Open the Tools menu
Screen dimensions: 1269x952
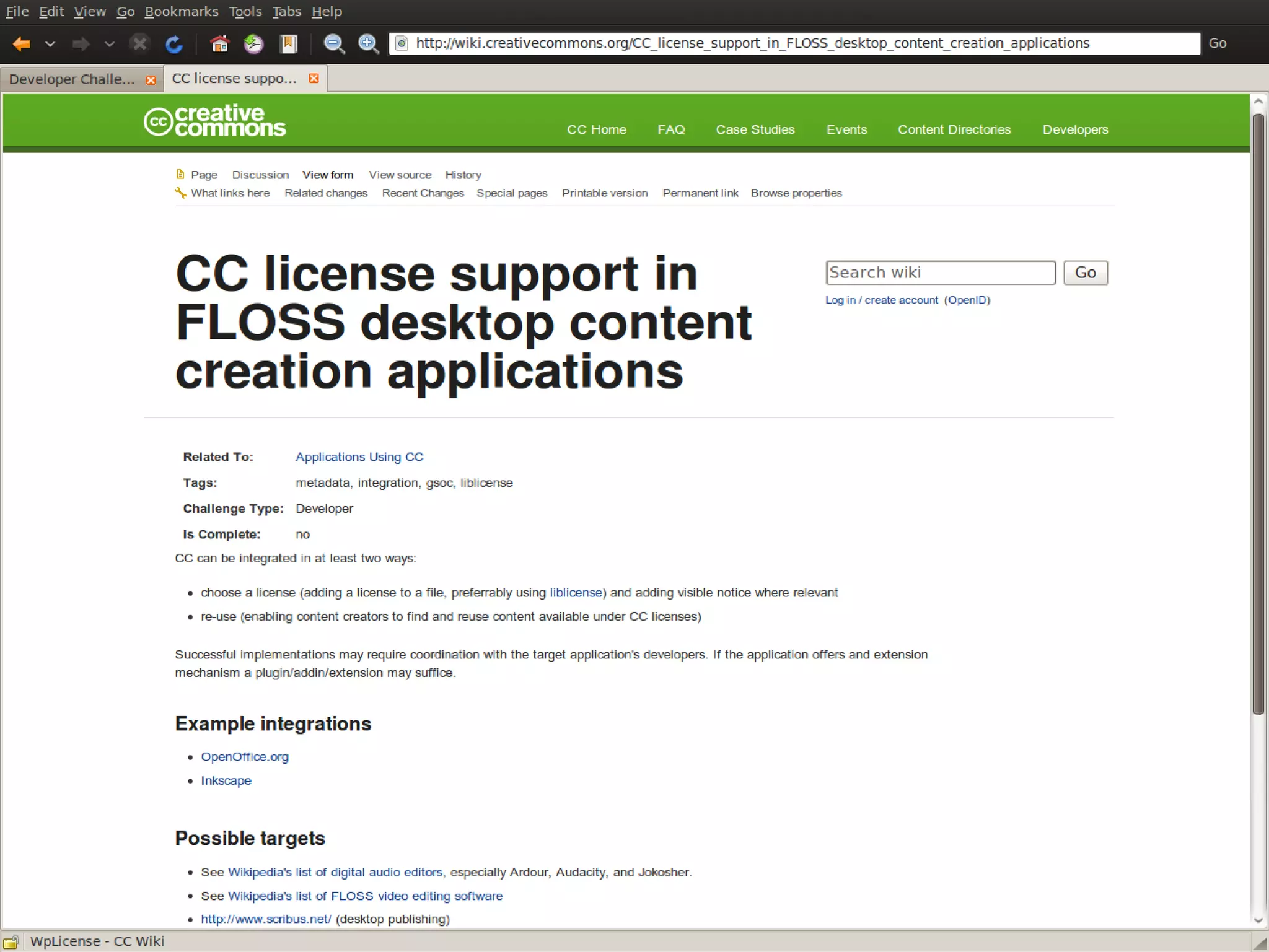pyautogui.click(x=245, y=12)
